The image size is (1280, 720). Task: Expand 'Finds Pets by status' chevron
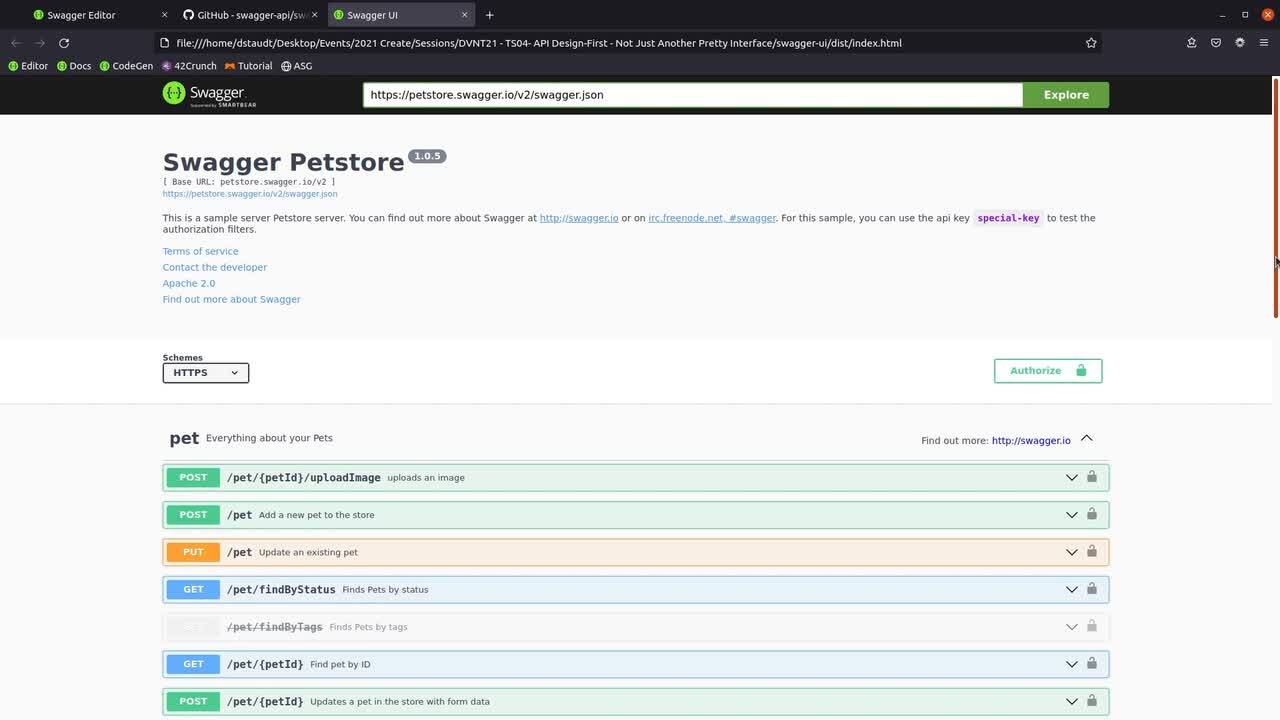point(1071,590)
